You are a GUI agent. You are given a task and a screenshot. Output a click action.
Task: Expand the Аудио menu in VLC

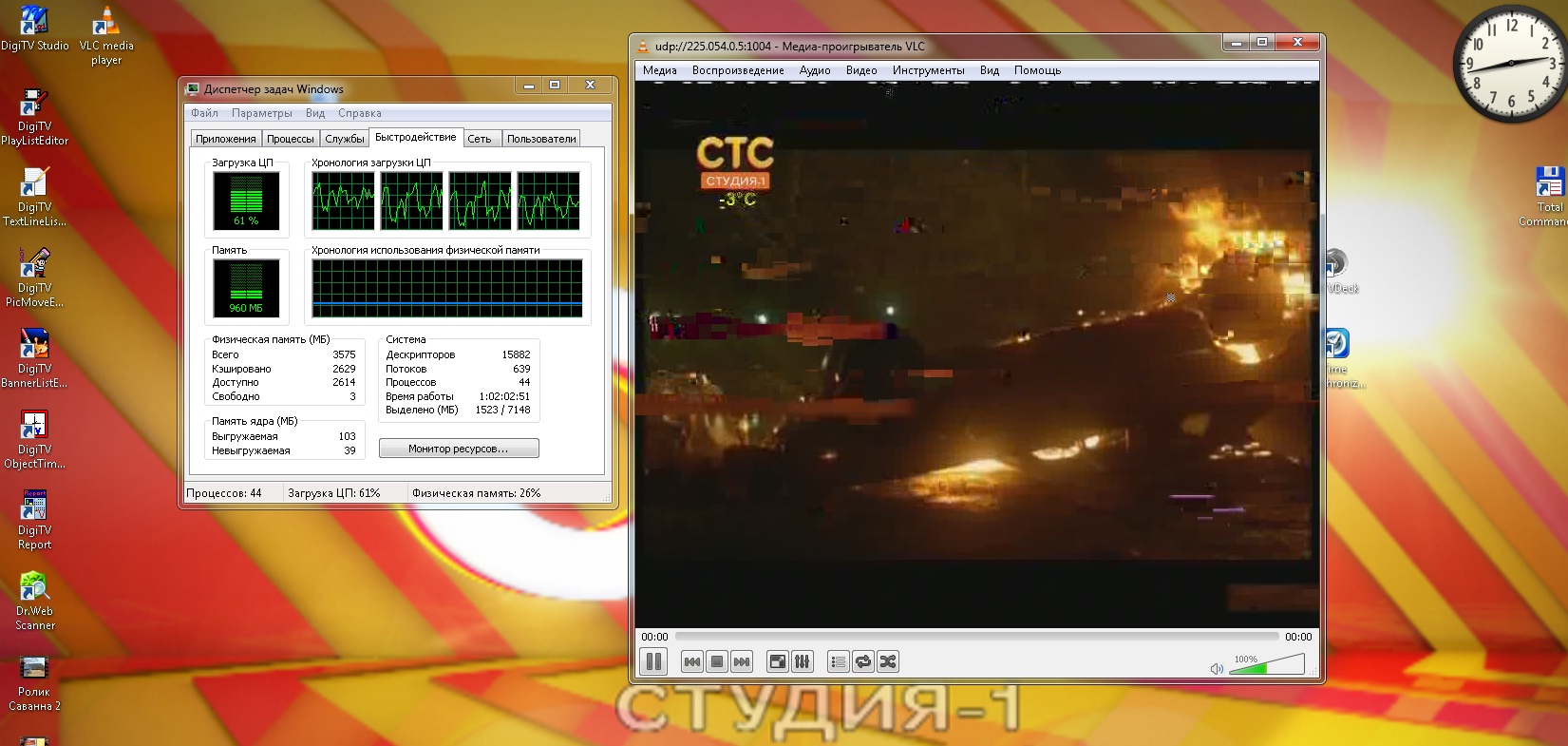coord(814,70)
